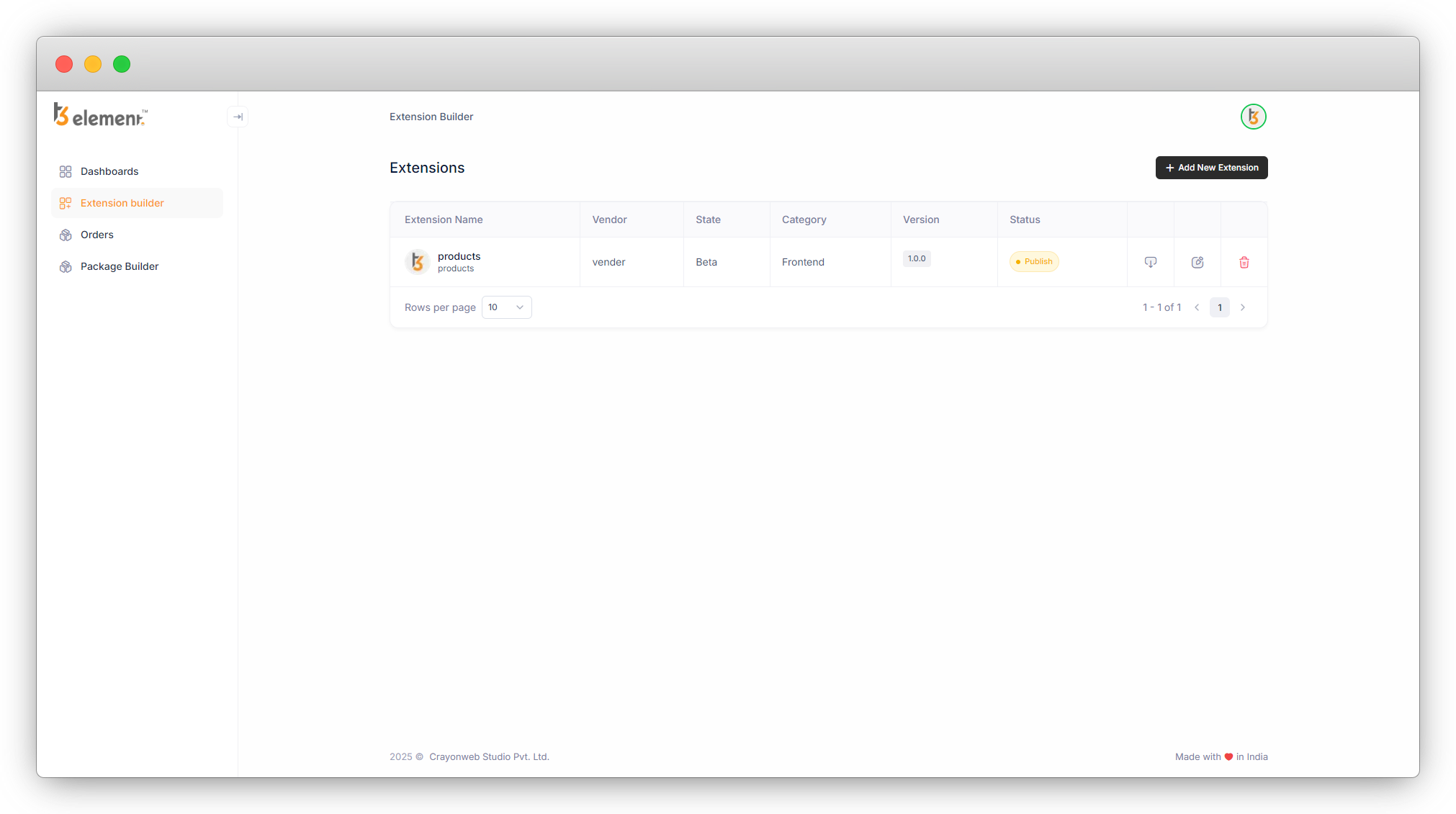Click the download icon in products row
The height and width of the screenshot is (814, 1456).
(x=1150, y=262)
